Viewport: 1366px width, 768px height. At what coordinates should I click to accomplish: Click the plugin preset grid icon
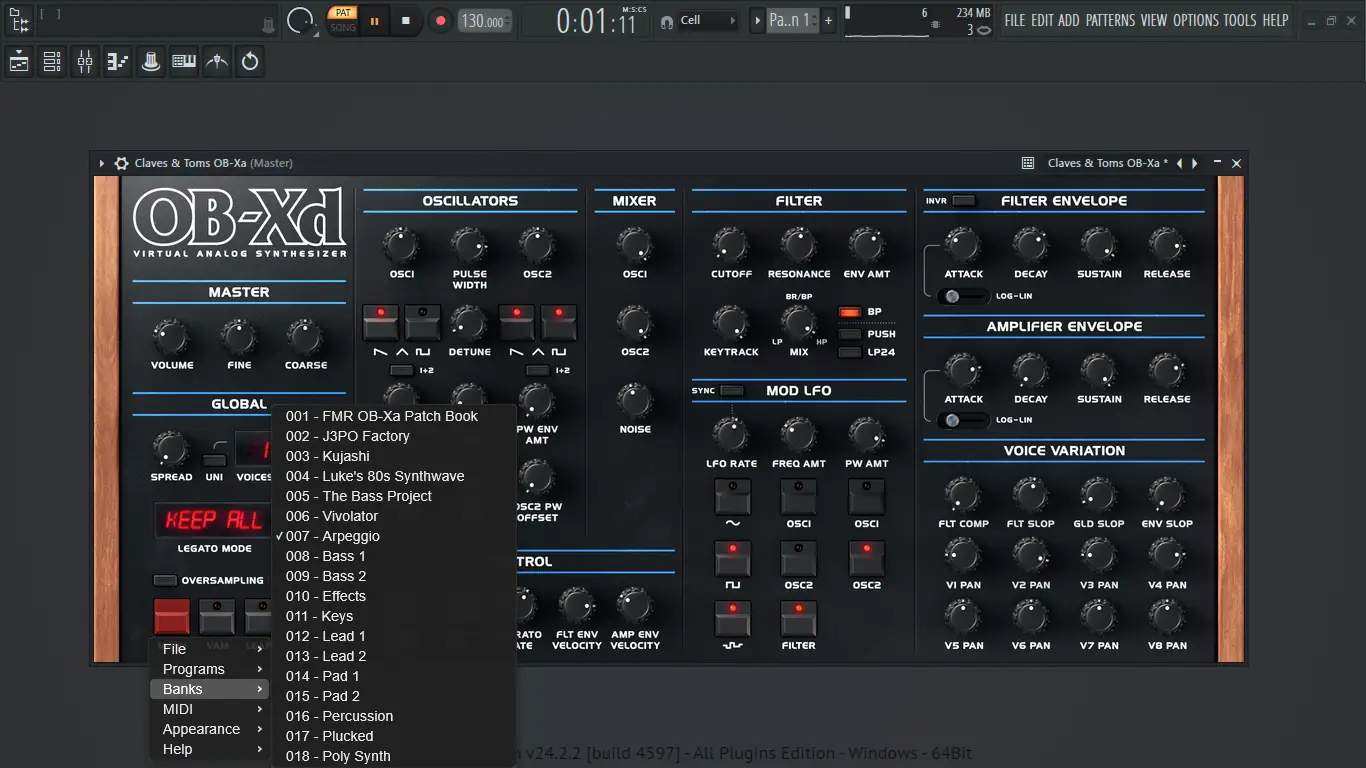(x=1027, y=163)
